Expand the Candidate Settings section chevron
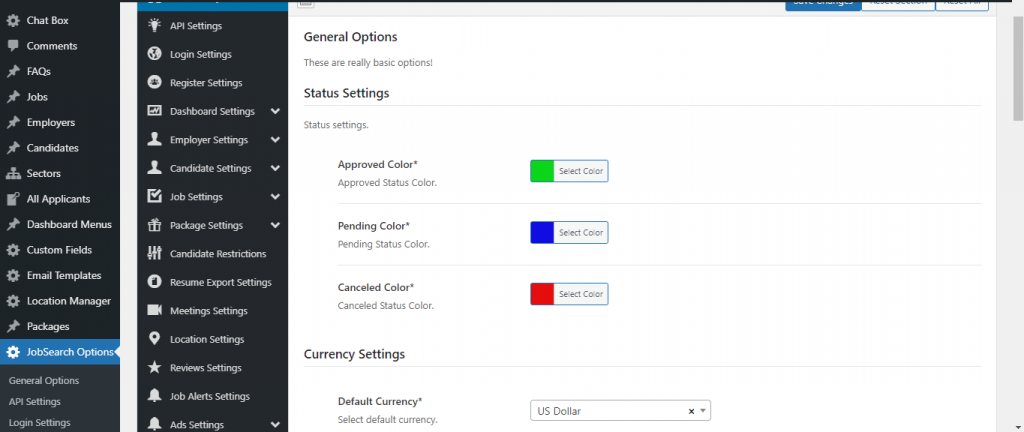 click(275, 168)
